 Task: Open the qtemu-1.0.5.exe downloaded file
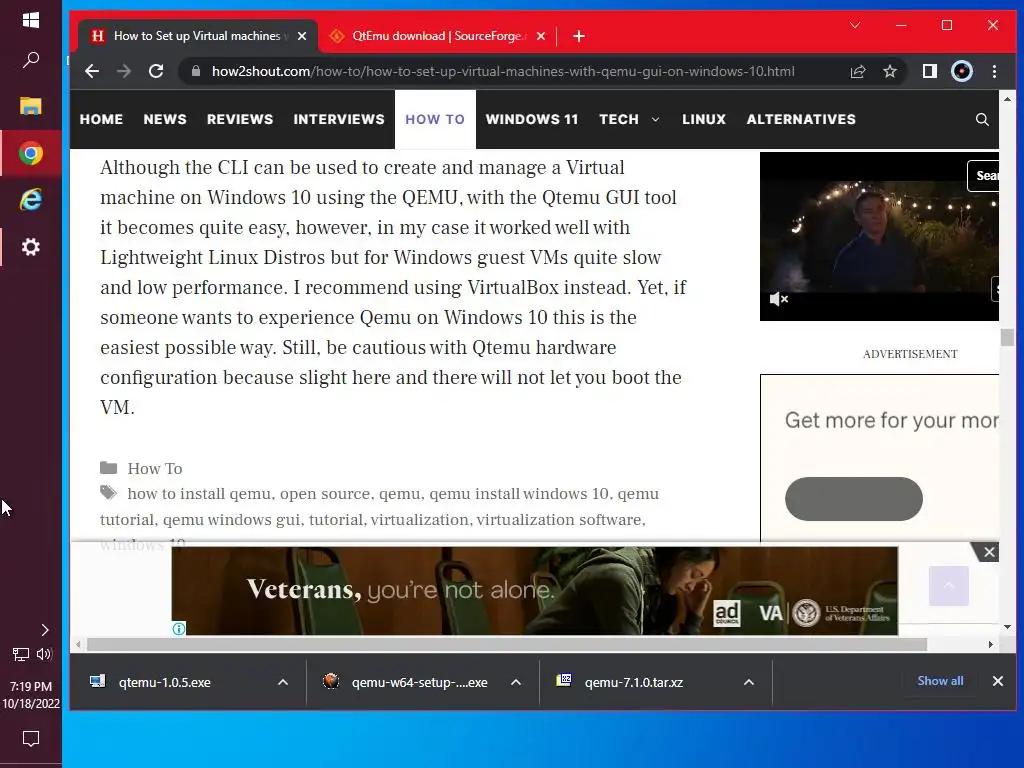[165, 682]
